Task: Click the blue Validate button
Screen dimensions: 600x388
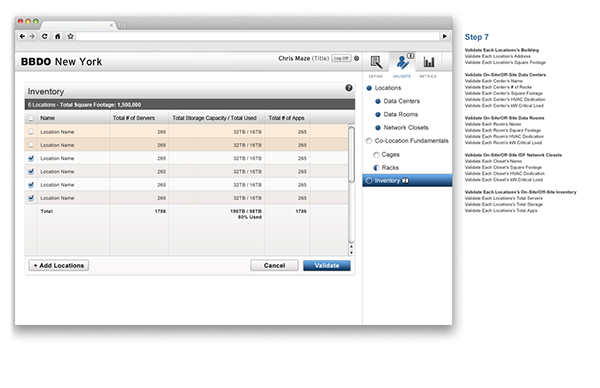Action: tap(327, 266)
